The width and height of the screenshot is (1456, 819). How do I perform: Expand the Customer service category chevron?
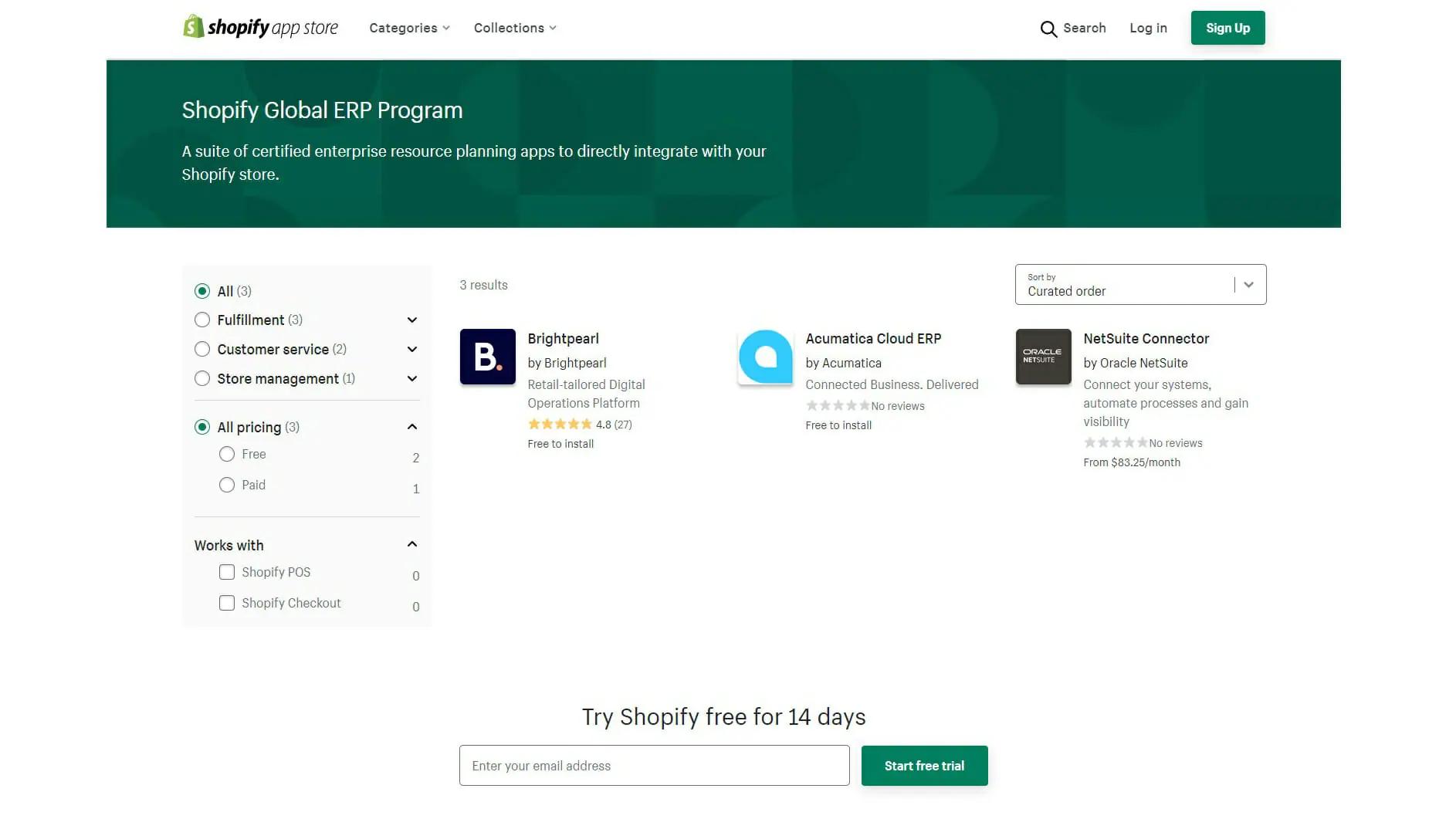pos(412,350)
